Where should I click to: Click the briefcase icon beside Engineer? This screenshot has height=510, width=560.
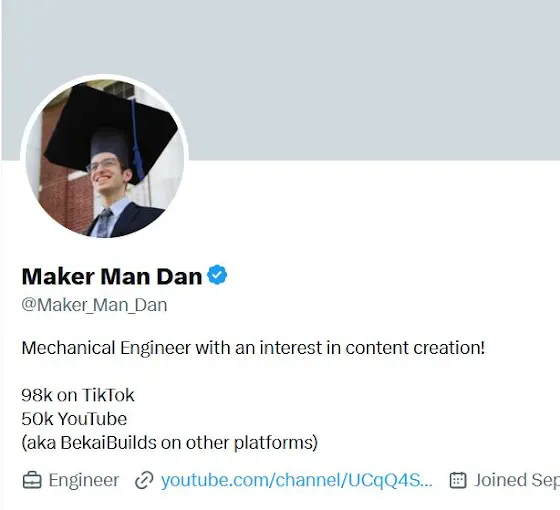pyautogui.click(x=32, y=480)
